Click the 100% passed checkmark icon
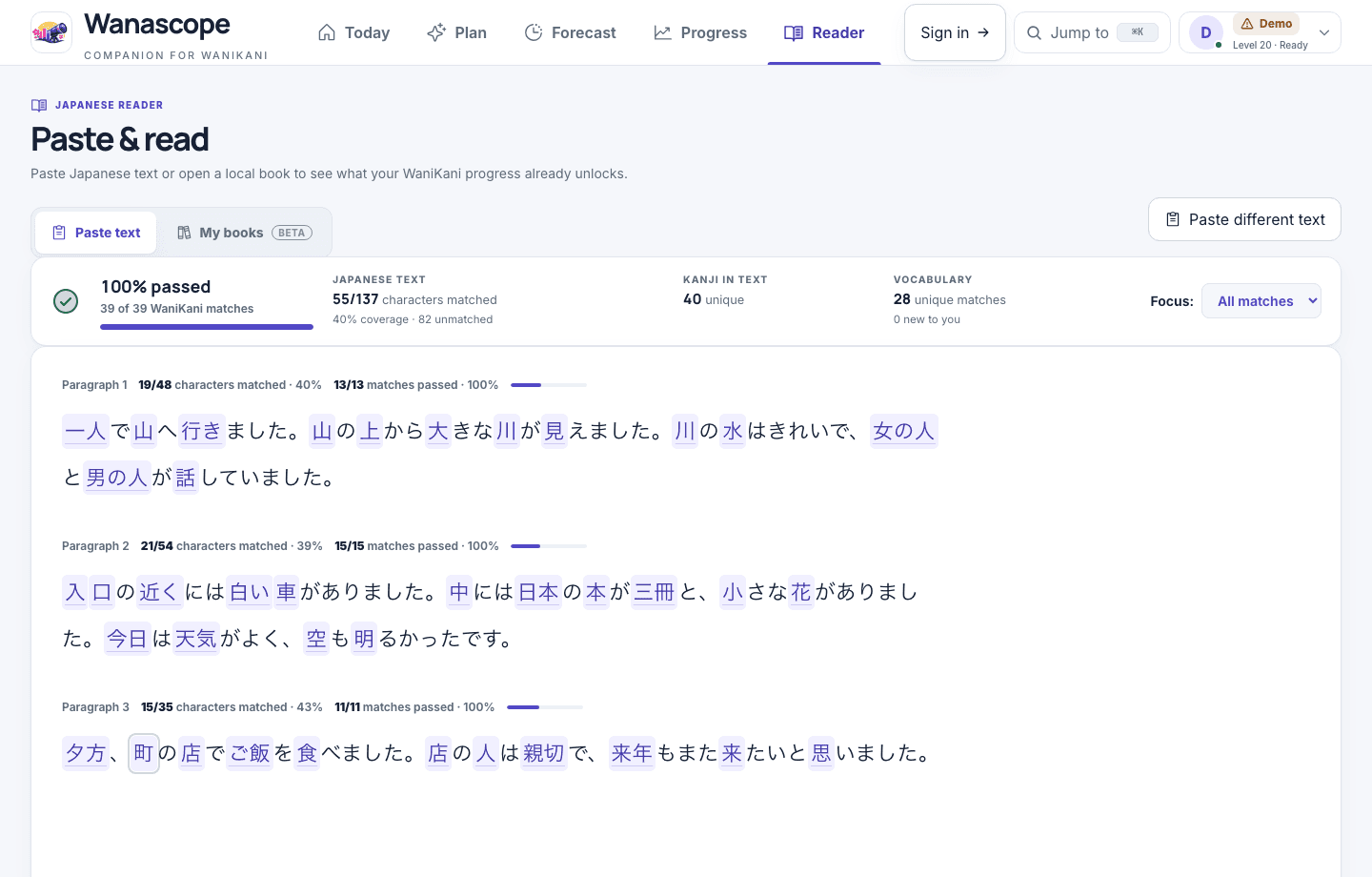Image resolution: width=1372 pixels, height=877 pixels. 66,301
